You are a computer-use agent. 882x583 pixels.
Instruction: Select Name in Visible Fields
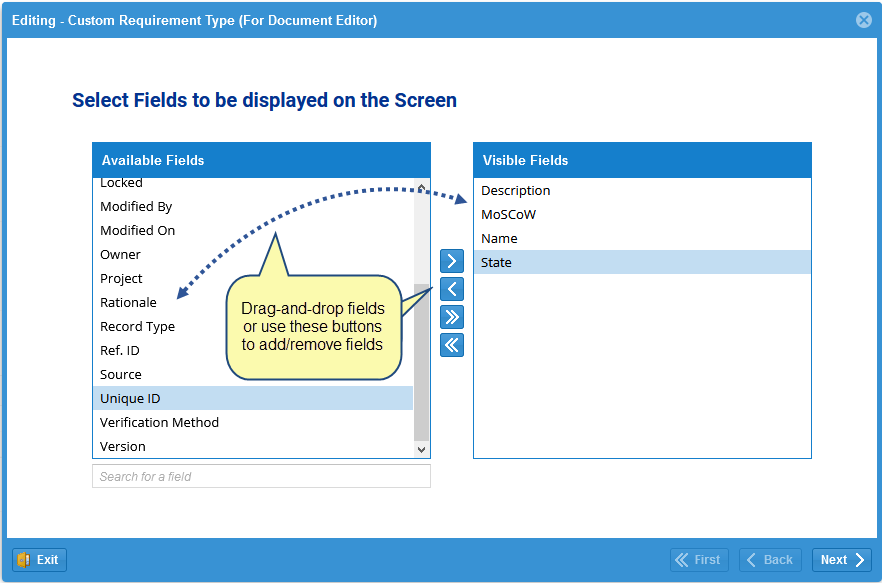click(642, 238)
